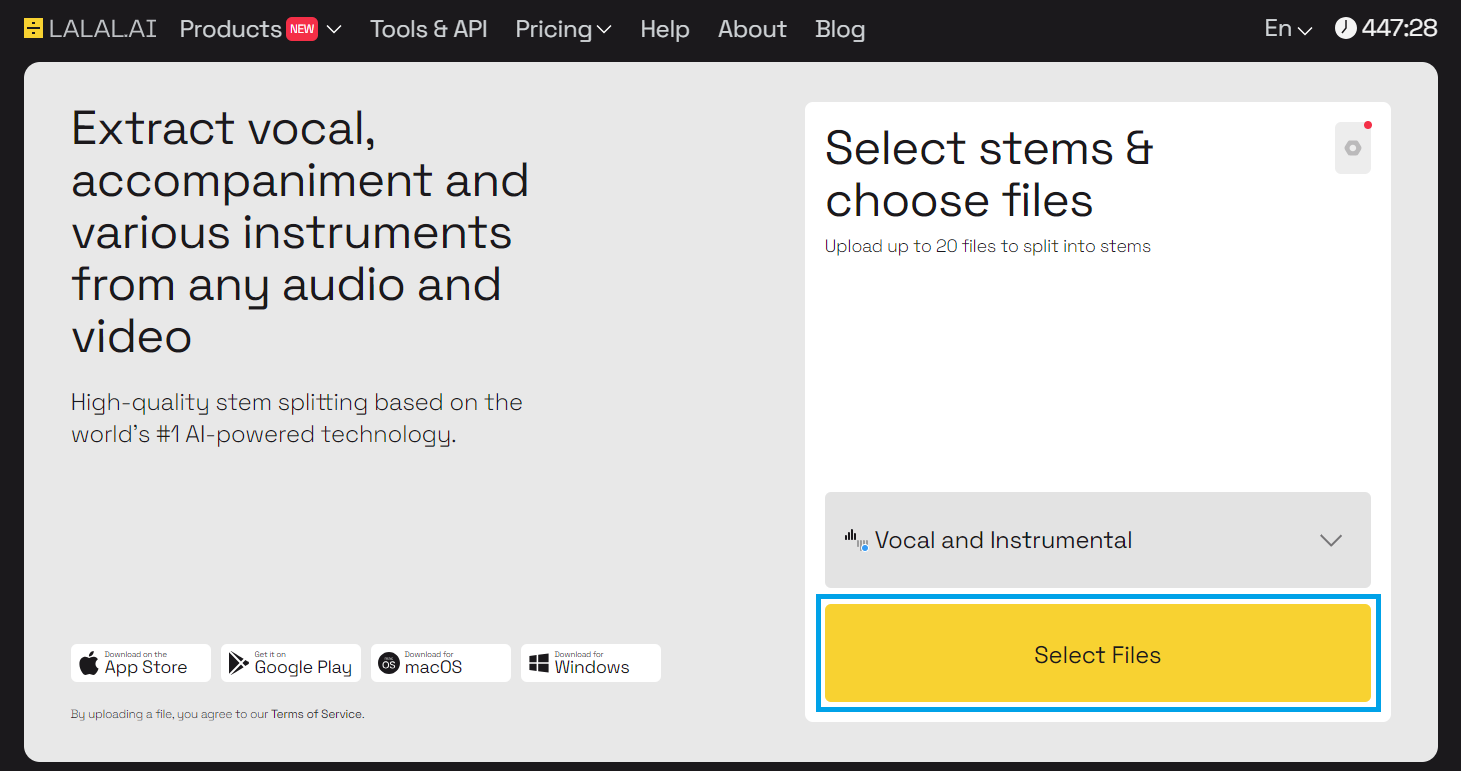Click the Apple logo icon

[x=89, y=663]
